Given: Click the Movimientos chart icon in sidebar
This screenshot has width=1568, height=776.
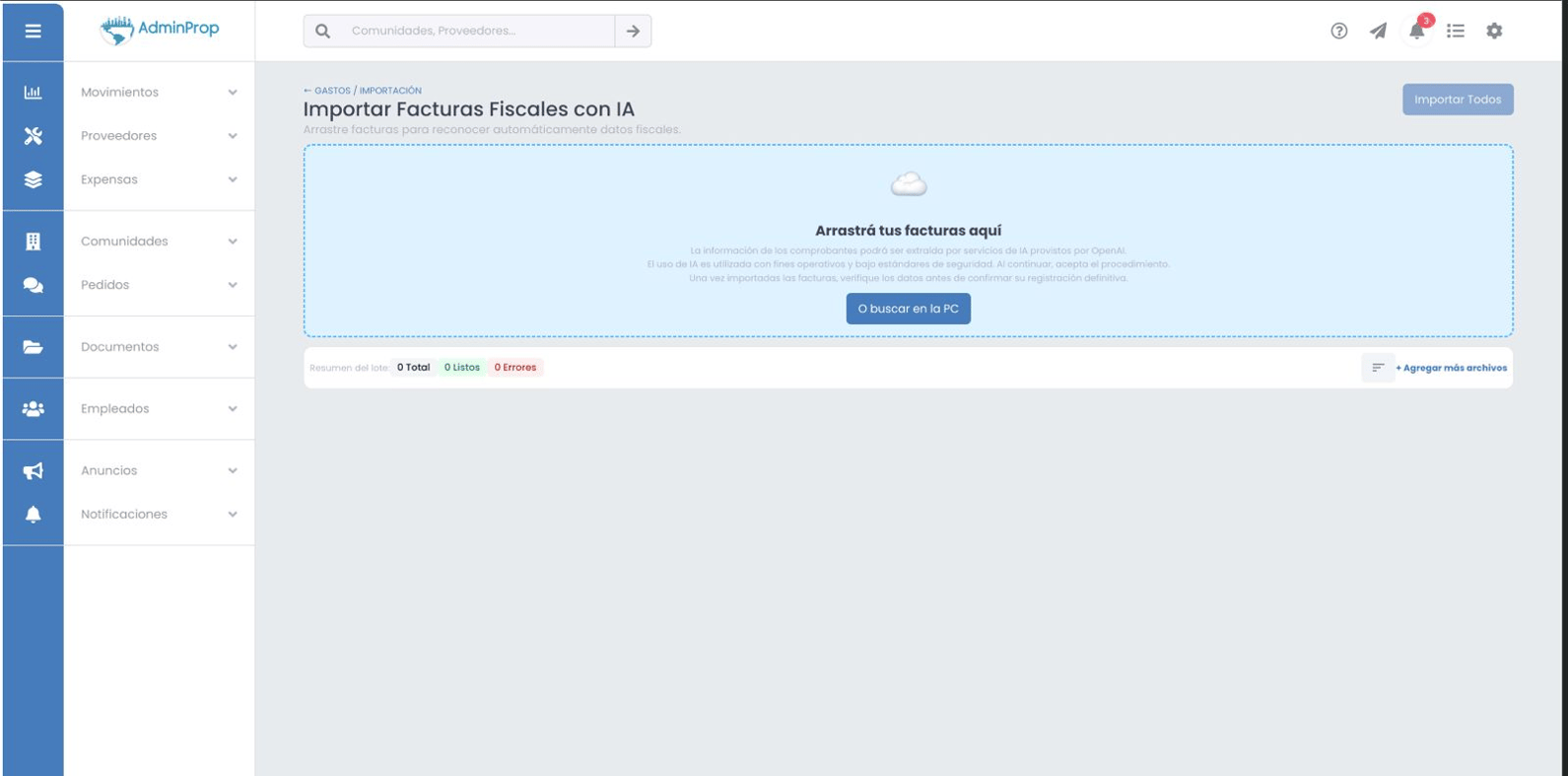Looking at the screenshot, I should click(33, 92).
